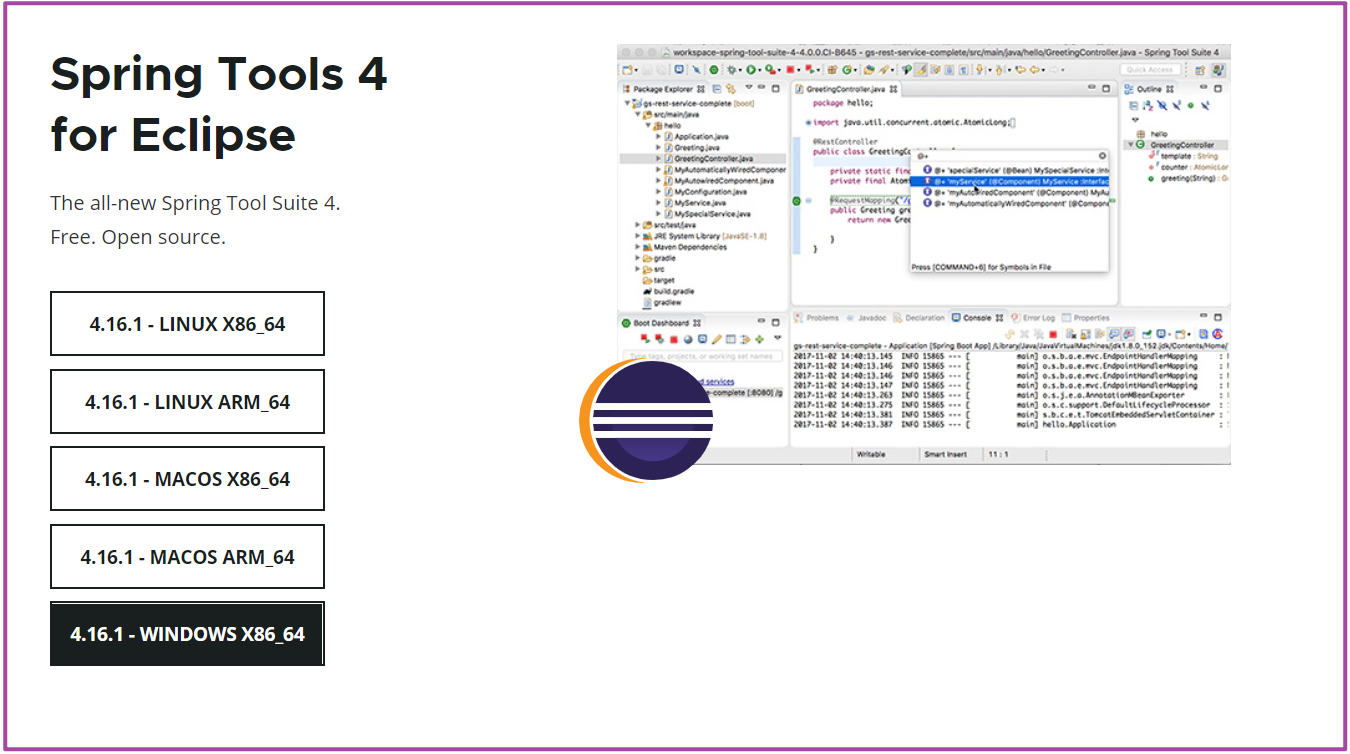
Task: Click the green Run button in toolbar
Action: (751, 70)
